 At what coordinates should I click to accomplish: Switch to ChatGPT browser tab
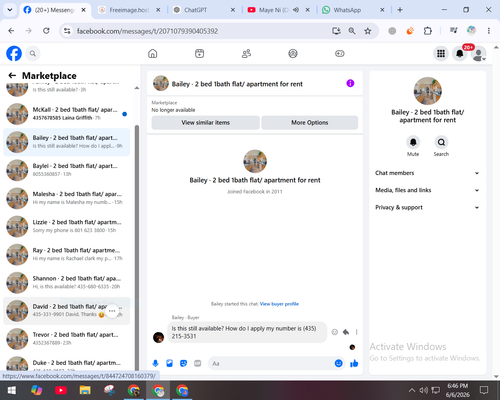pyautogui.click(x=203, y=10)
